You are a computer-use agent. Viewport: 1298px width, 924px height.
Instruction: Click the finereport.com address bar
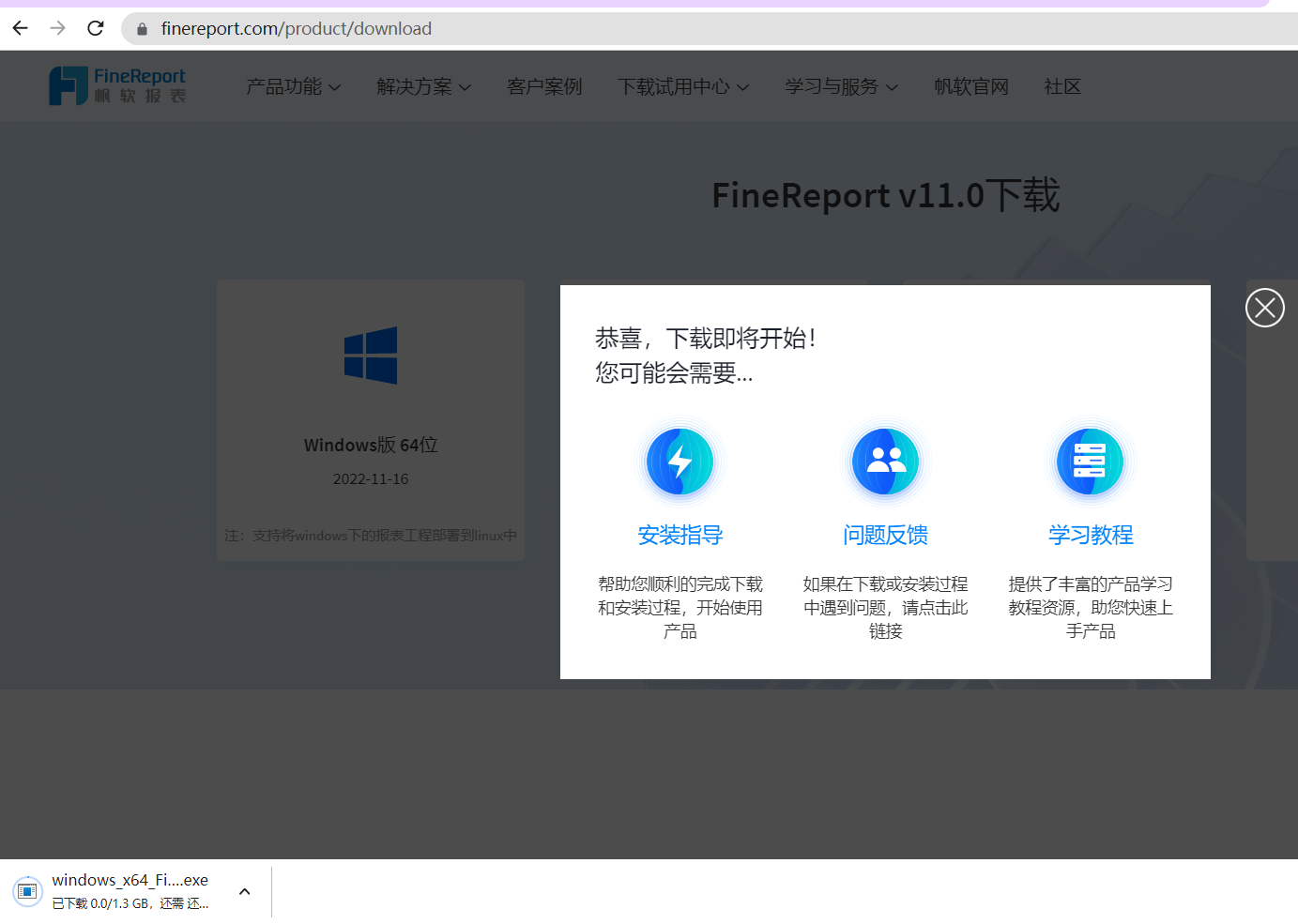296,28
